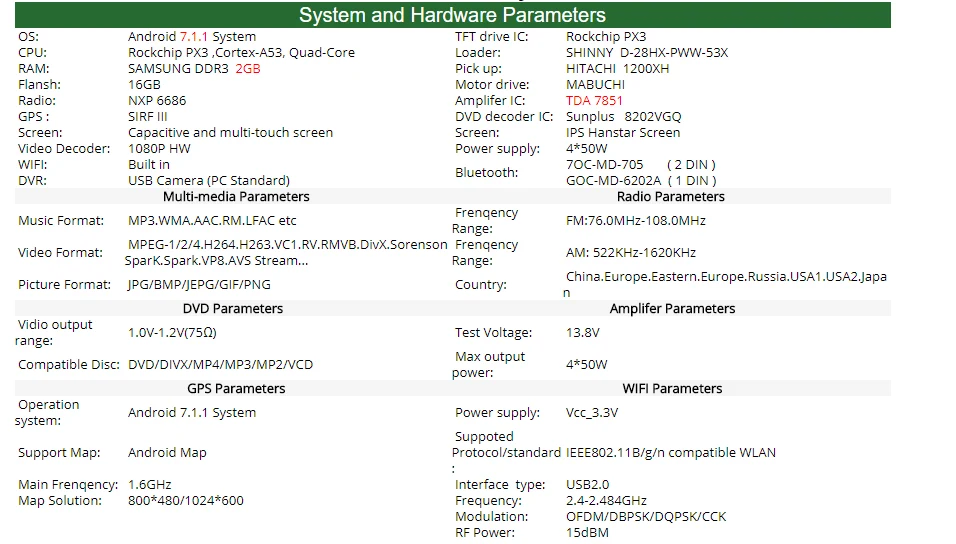
Task: Select the Built in WIFI value
Action: (149, 165)
